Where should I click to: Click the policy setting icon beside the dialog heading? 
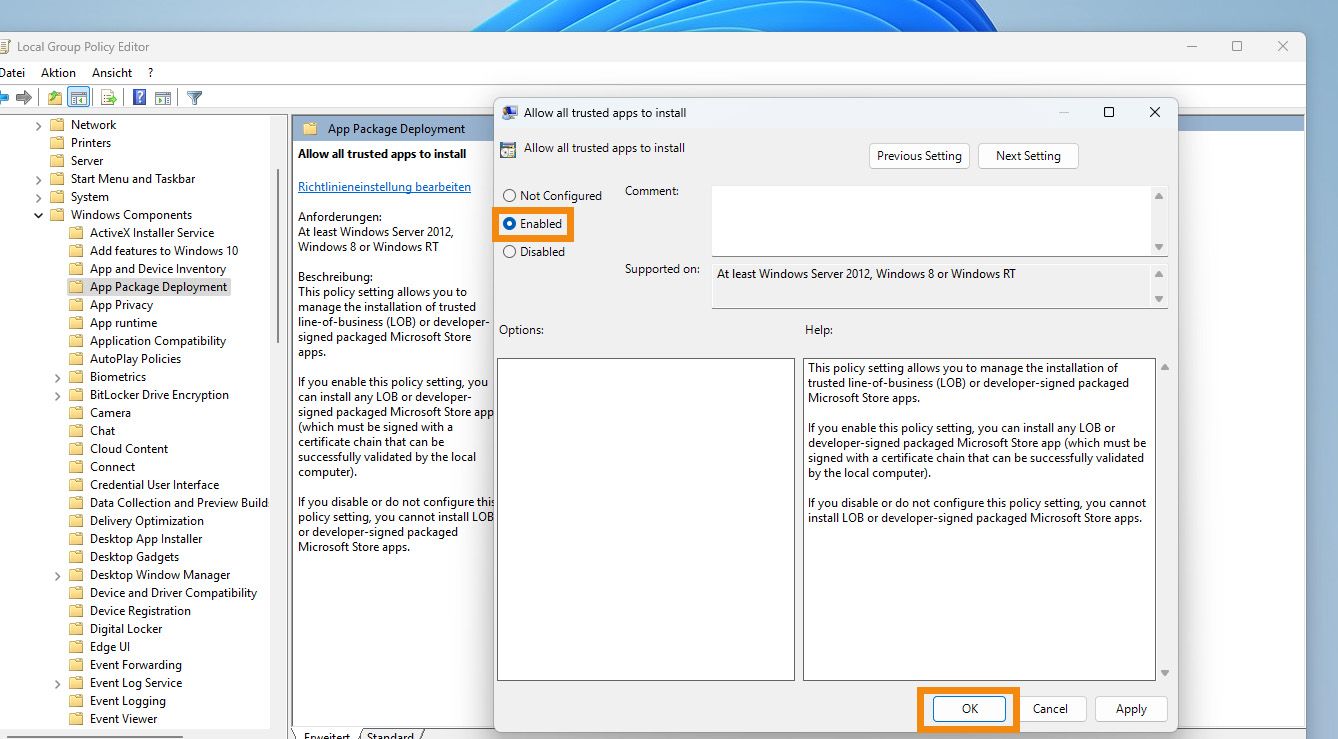(508, 149)
